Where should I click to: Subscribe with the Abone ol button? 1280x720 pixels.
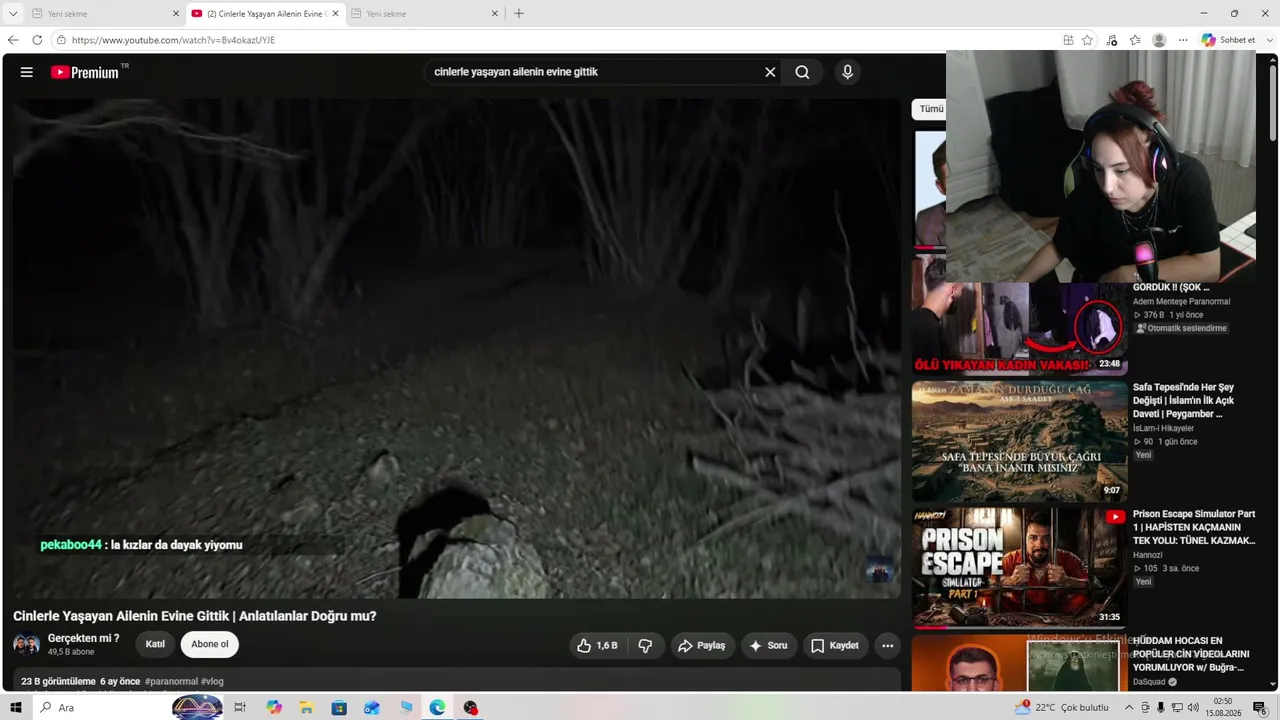click(210, 644)
